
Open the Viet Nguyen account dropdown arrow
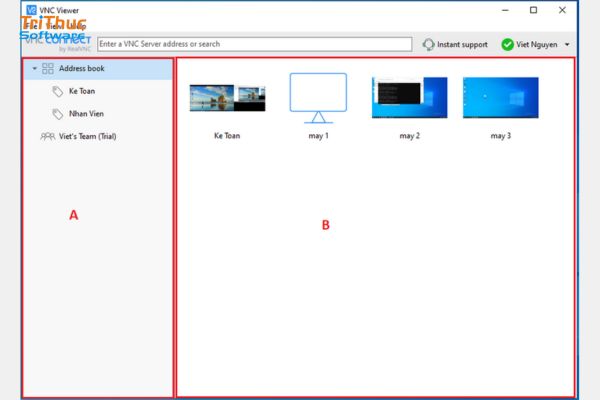click(567, 45)
